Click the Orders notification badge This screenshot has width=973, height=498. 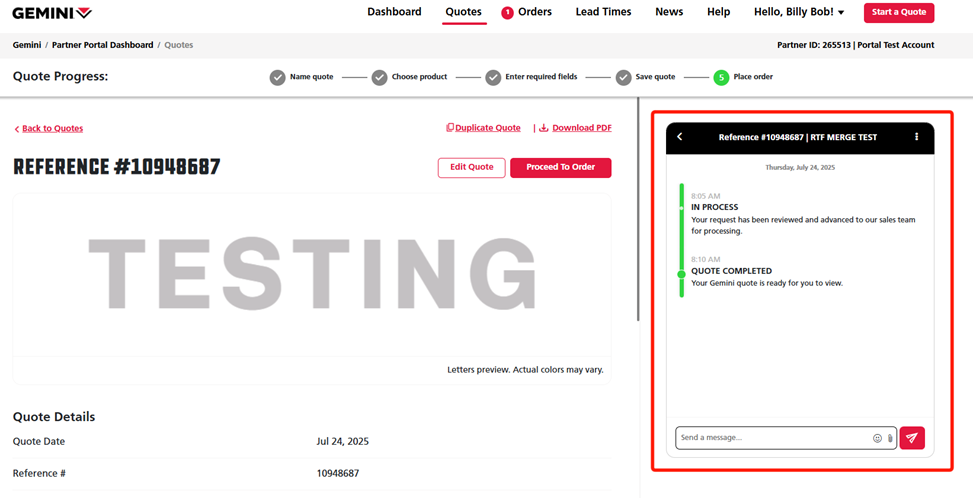point(507,13)
